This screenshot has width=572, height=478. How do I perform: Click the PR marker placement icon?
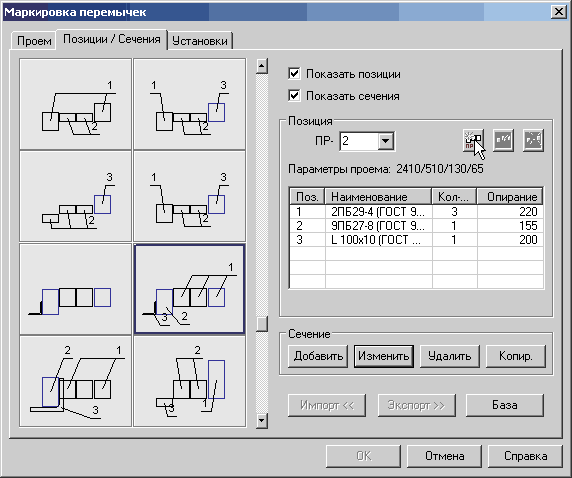[x=474, y=140]
